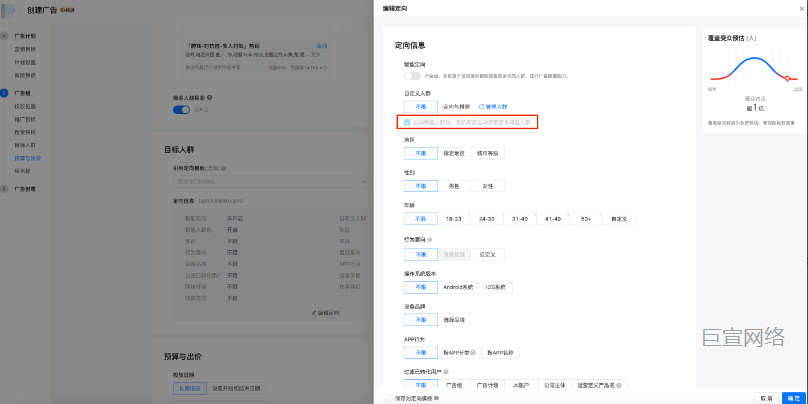This screenshot has width=808, height=404.
Task: Click help icon next to 行为定向
Action: click(x=430, y=240)
